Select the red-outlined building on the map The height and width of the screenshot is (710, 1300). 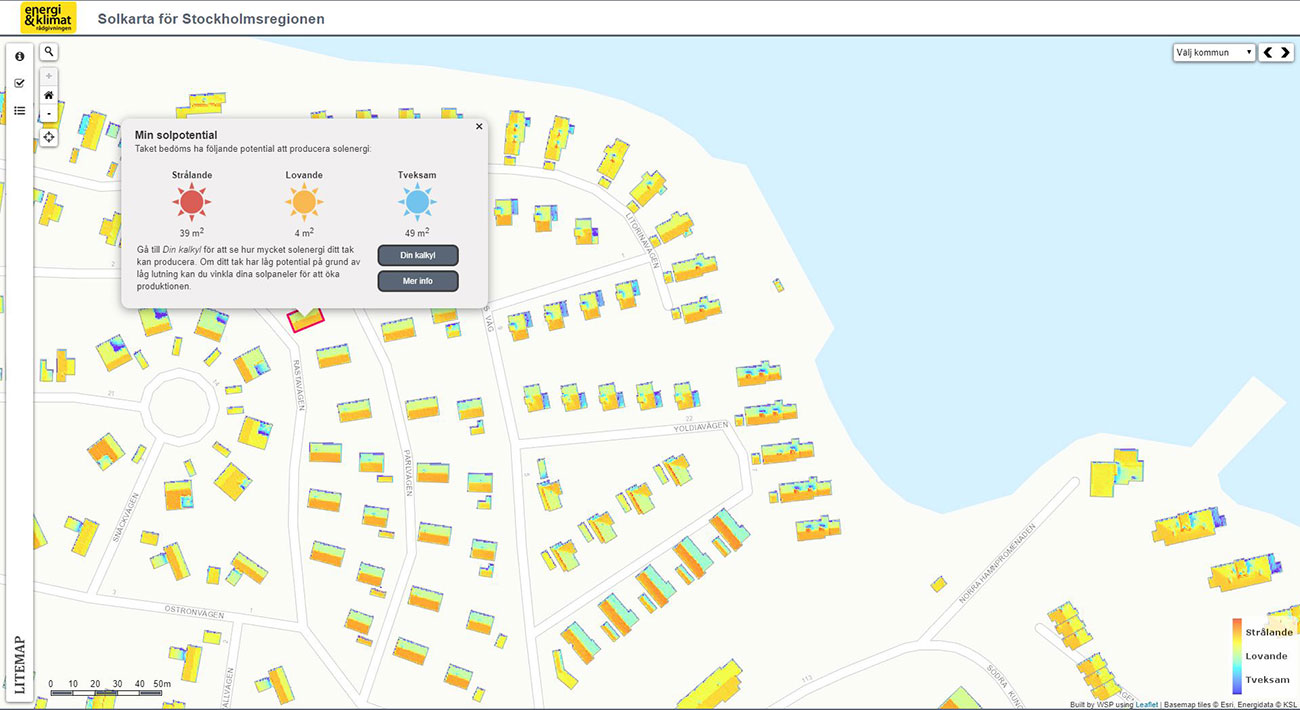pos(306,319)
